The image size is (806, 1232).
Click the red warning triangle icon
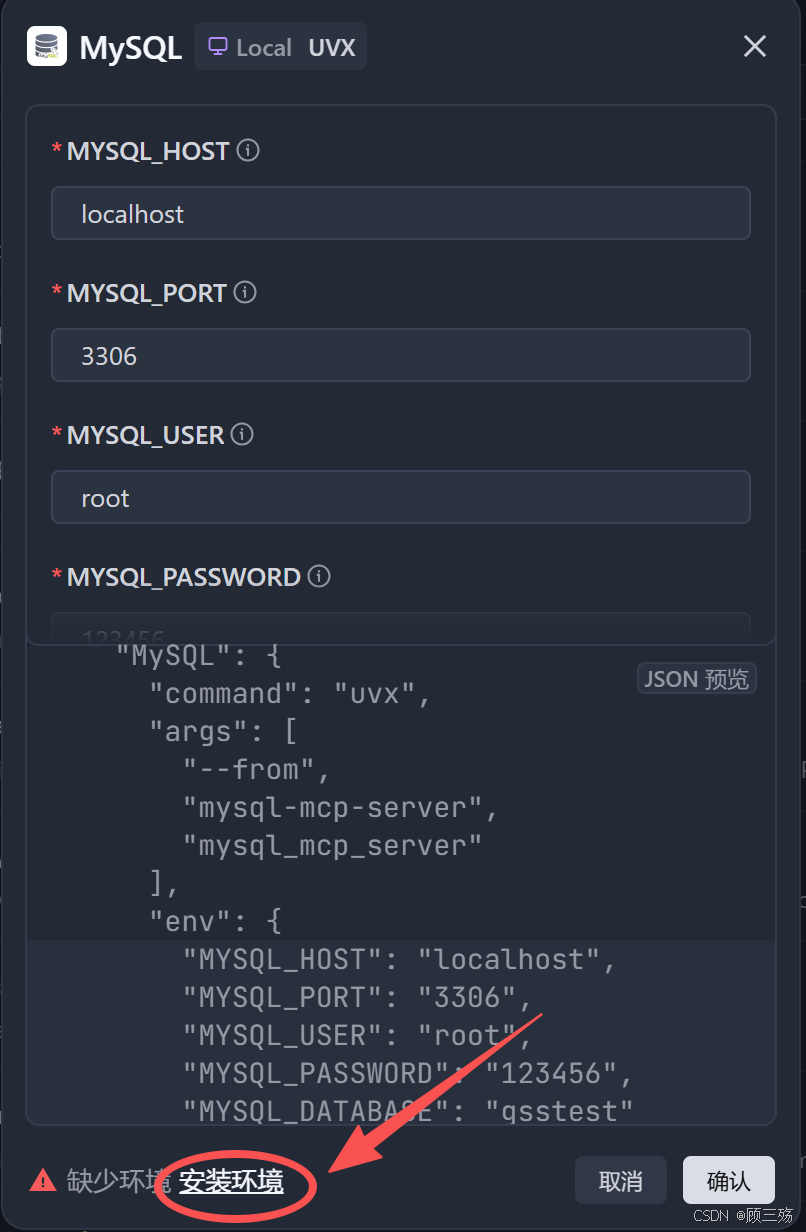coord(43,1181)
